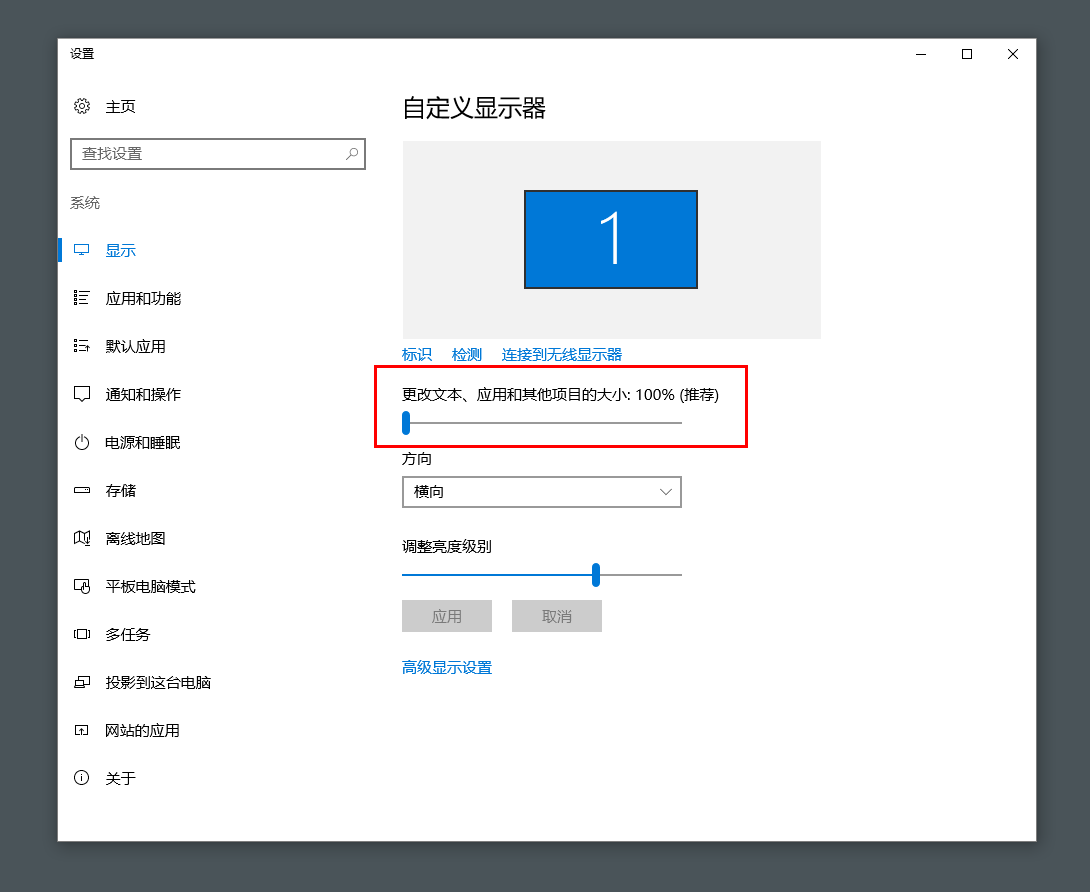Select the 显示 sidebar icon
This screenshot has width=1090, height=892.
(x=120, y=250)
